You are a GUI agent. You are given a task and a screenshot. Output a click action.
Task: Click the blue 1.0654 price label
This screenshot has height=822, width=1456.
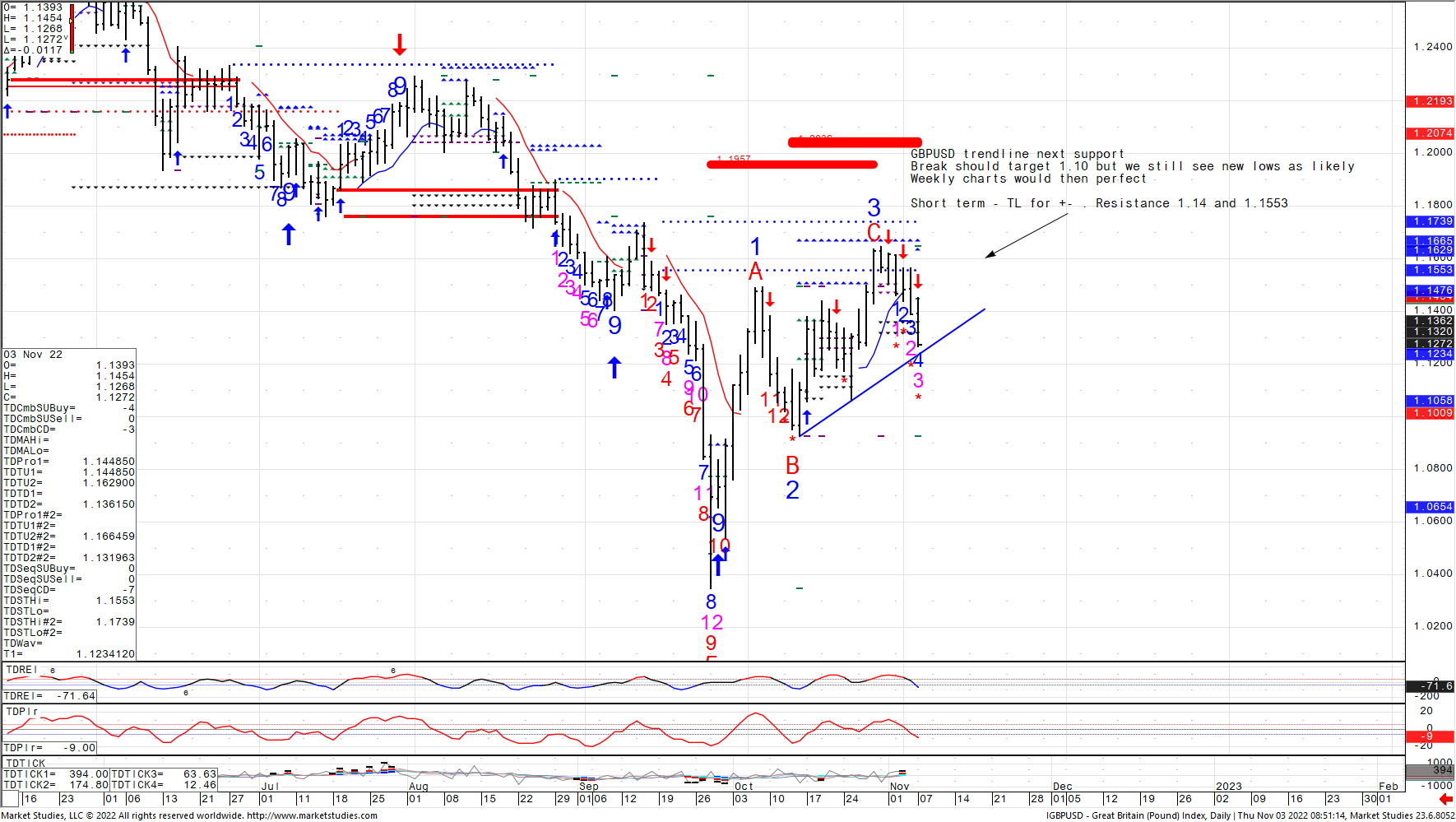(x=1430, y=507)
